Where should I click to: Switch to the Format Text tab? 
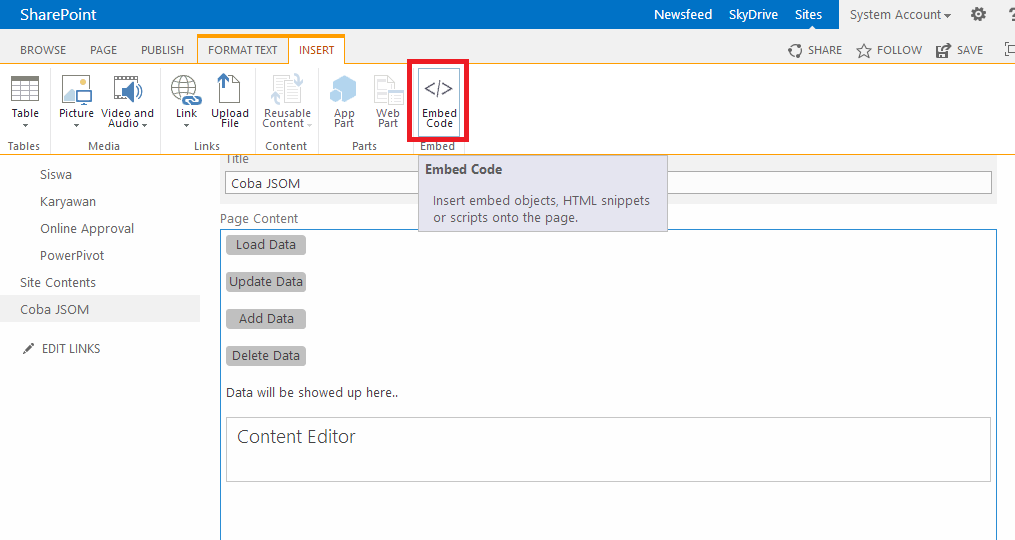(243, 50)
